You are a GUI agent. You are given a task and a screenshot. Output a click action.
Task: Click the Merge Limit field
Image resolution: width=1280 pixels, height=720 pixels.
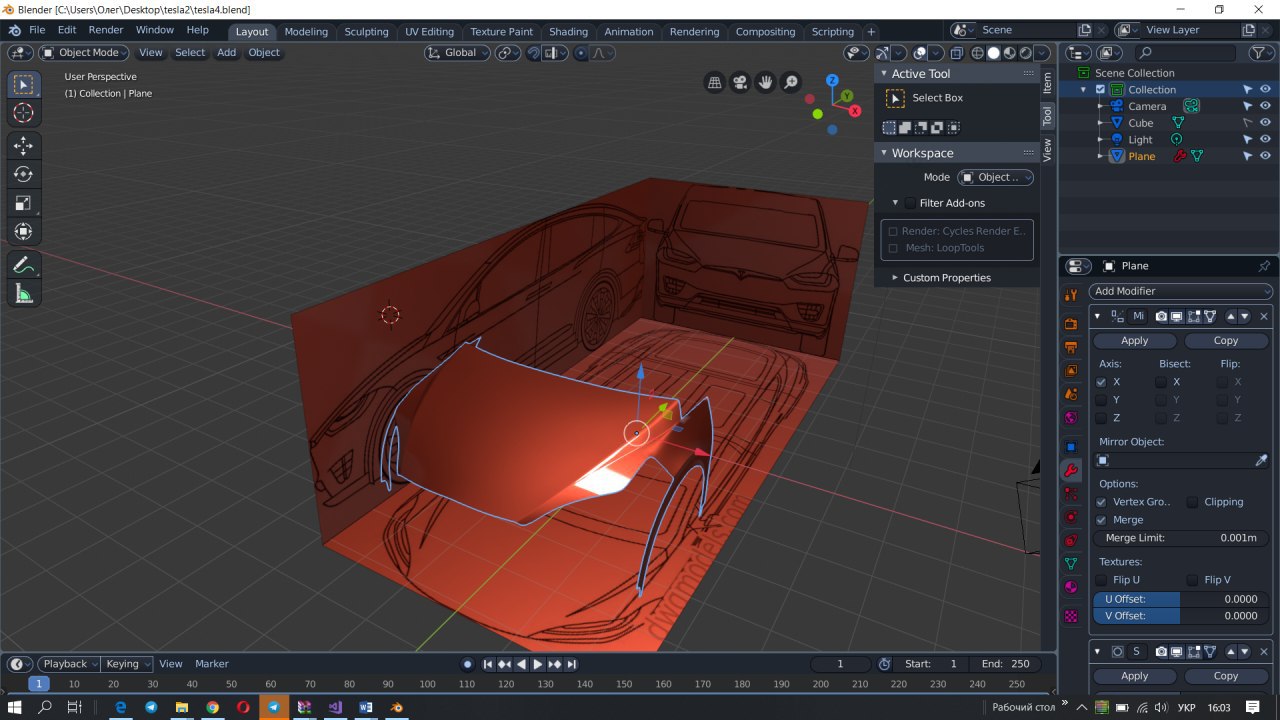1180,538
